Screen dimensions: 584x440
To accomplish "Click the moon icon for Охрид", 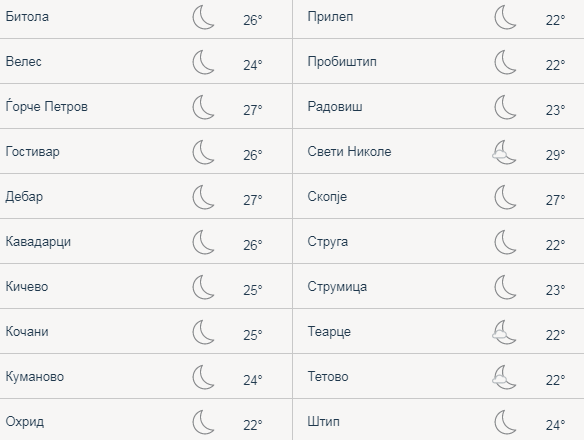I will pos(203,422).
